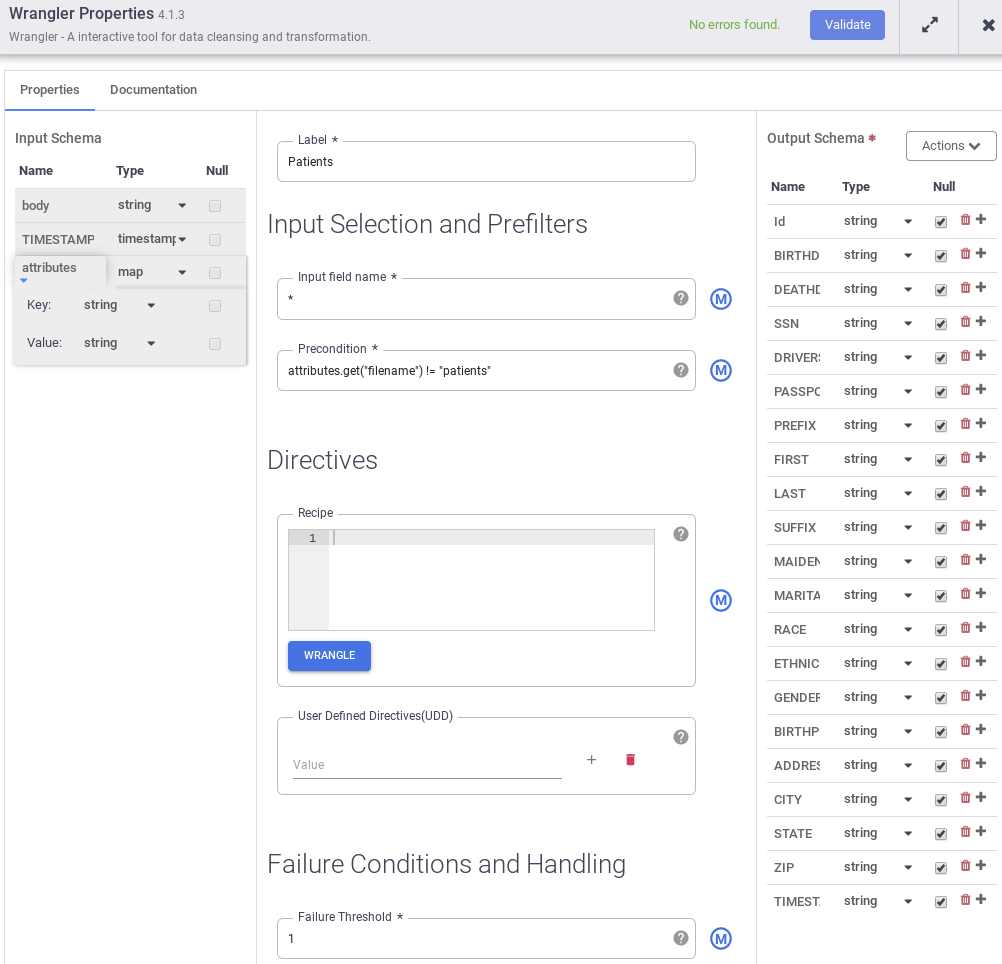The height and width of the screenshot is (964, 1002).
Task: Open type dropdown for FIRST field
Action: (908, 460)
